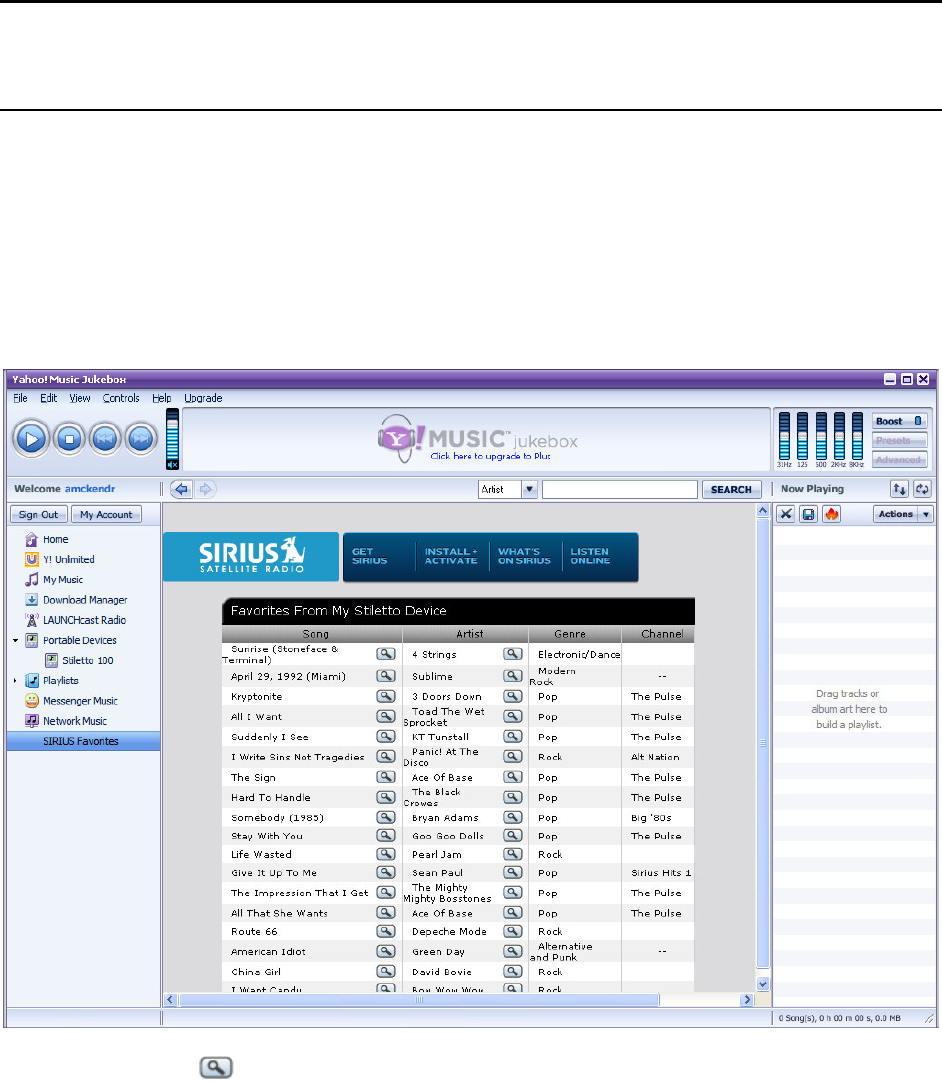Search artist KT Tunstall magnifier icon
This screenshot has width=942, height=1082.
pos(513,736)
